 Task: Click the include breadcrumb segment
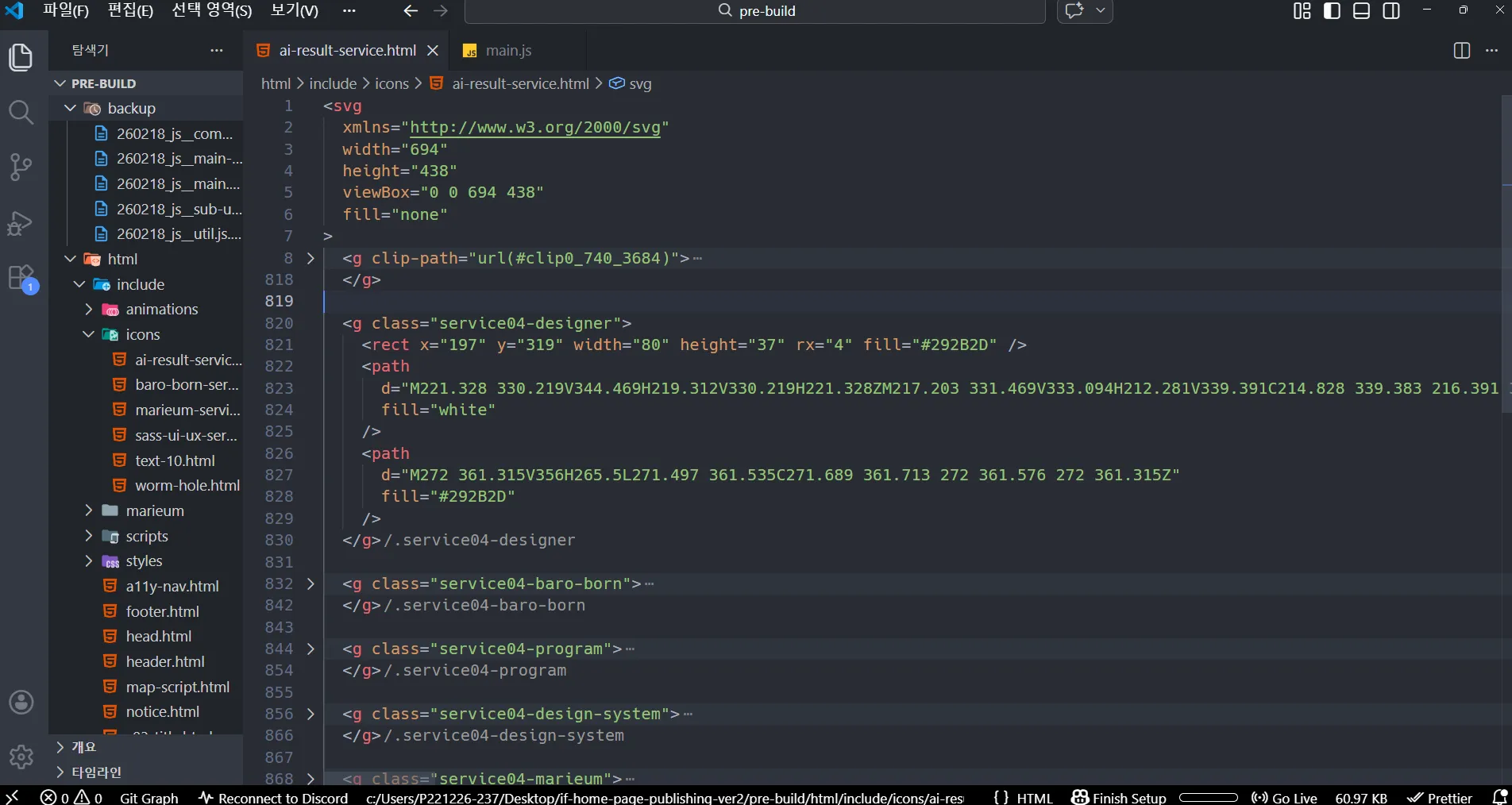333,83
